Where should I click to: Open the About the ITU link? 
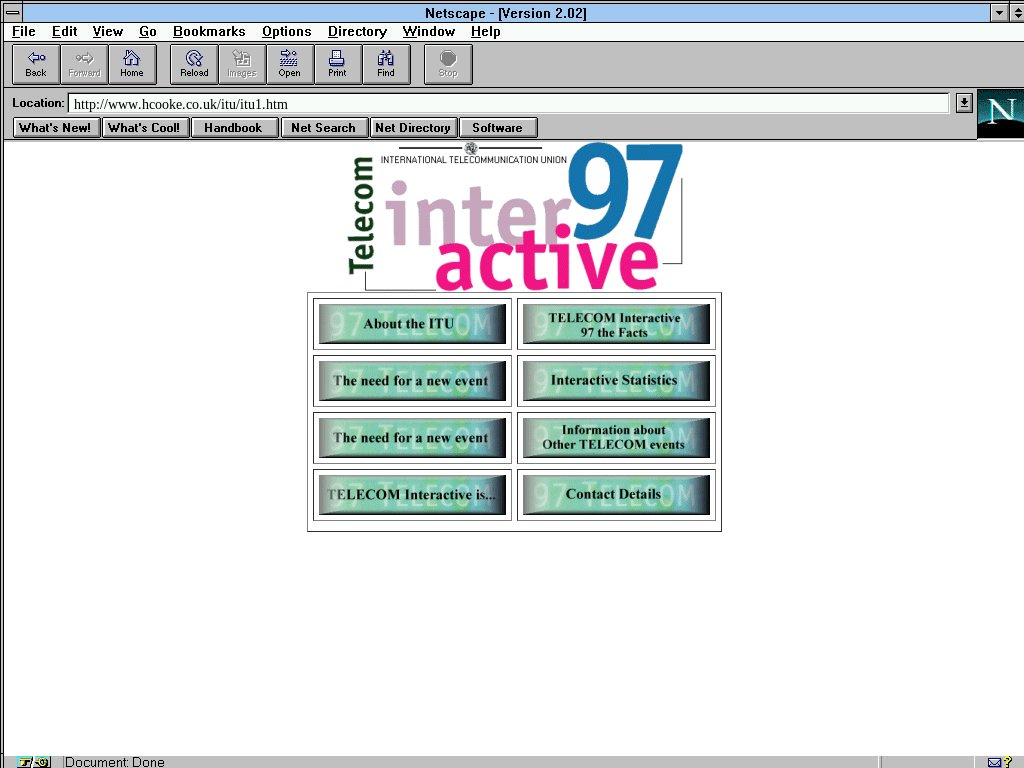[411, 324]
